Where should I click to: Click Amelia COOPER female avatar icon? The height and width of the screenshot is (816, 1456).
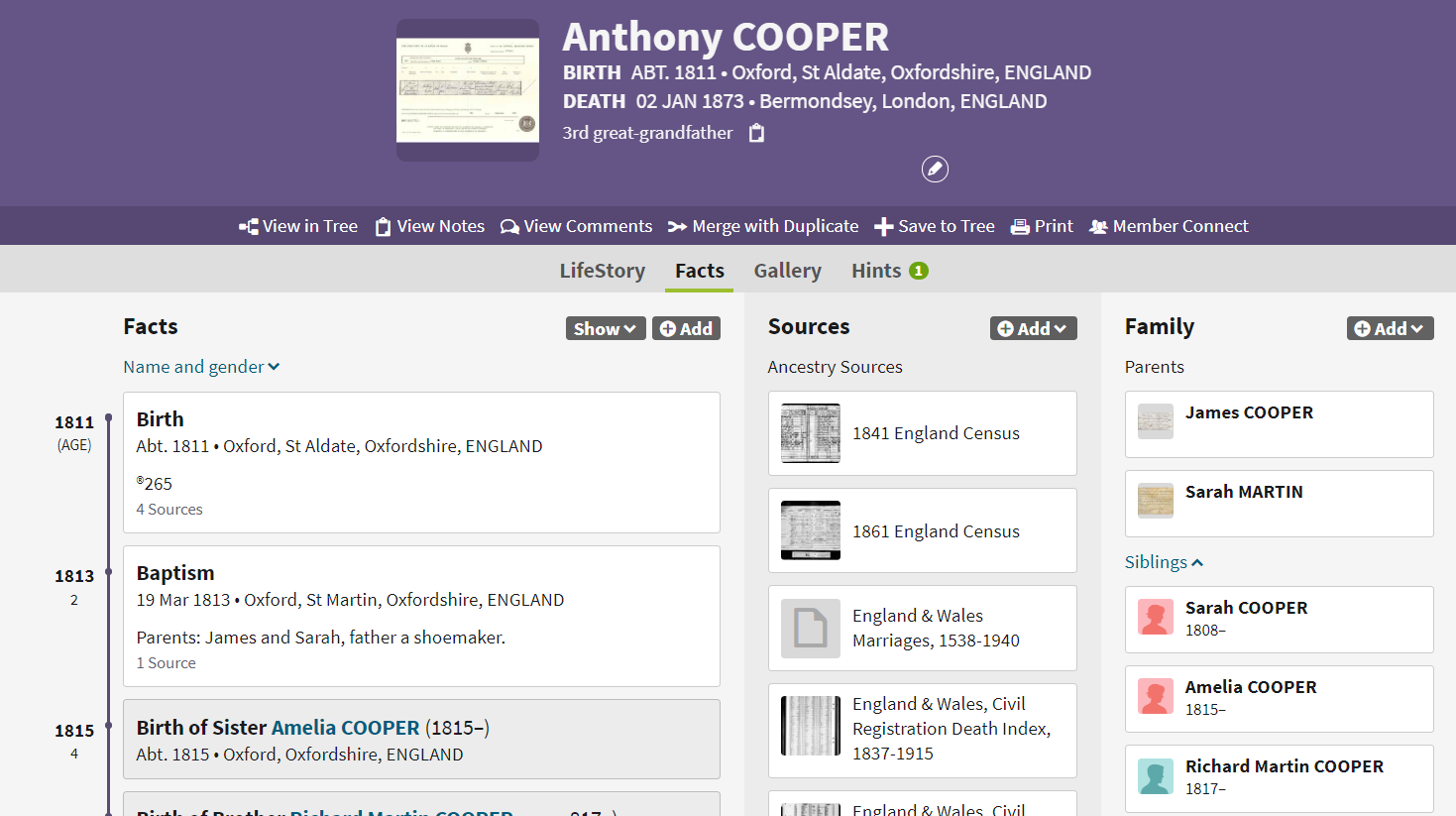click(x=1156, y=696)
